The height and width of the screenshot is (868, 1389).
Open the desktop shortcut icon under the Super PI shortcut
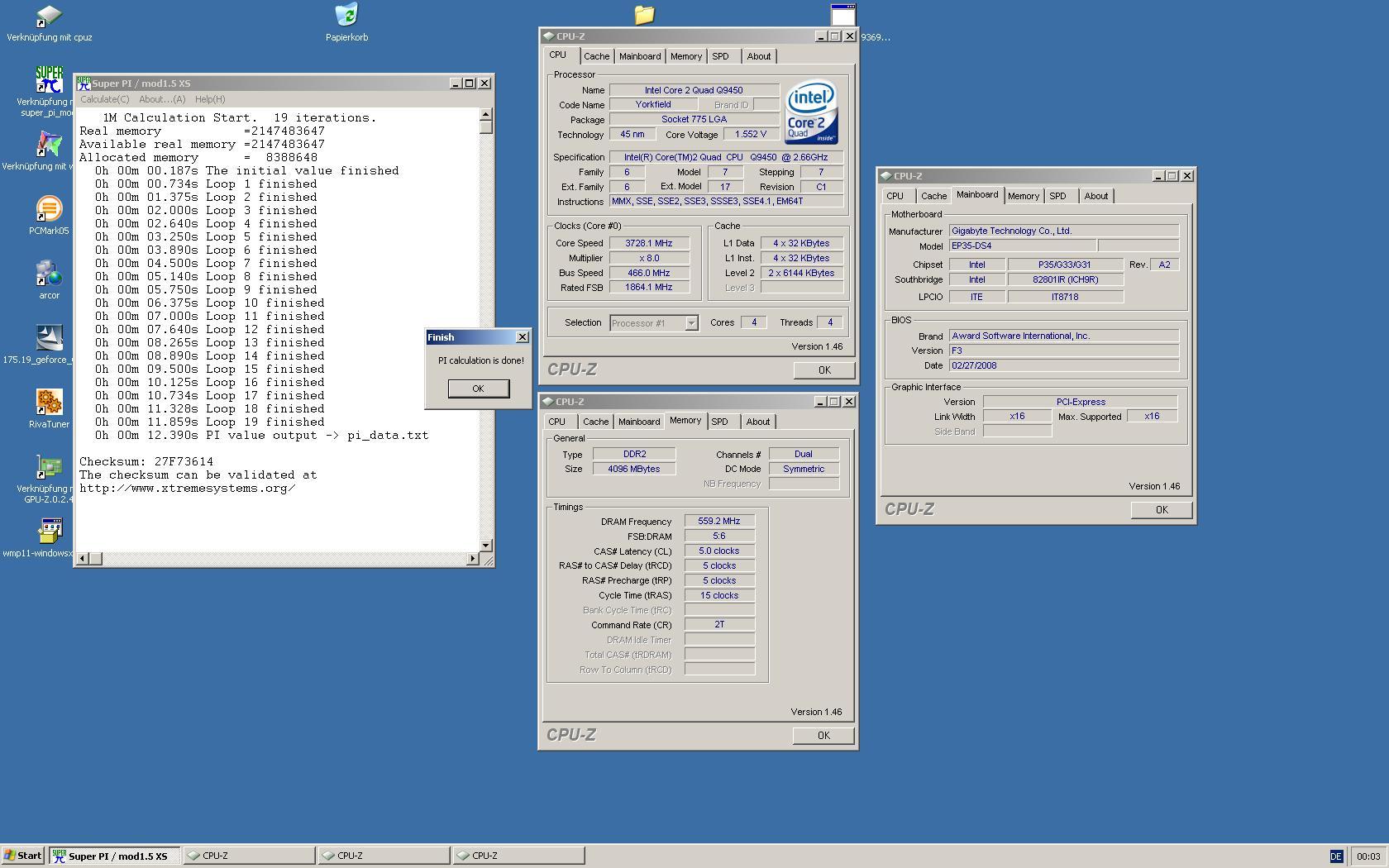(x=49, y=145)
